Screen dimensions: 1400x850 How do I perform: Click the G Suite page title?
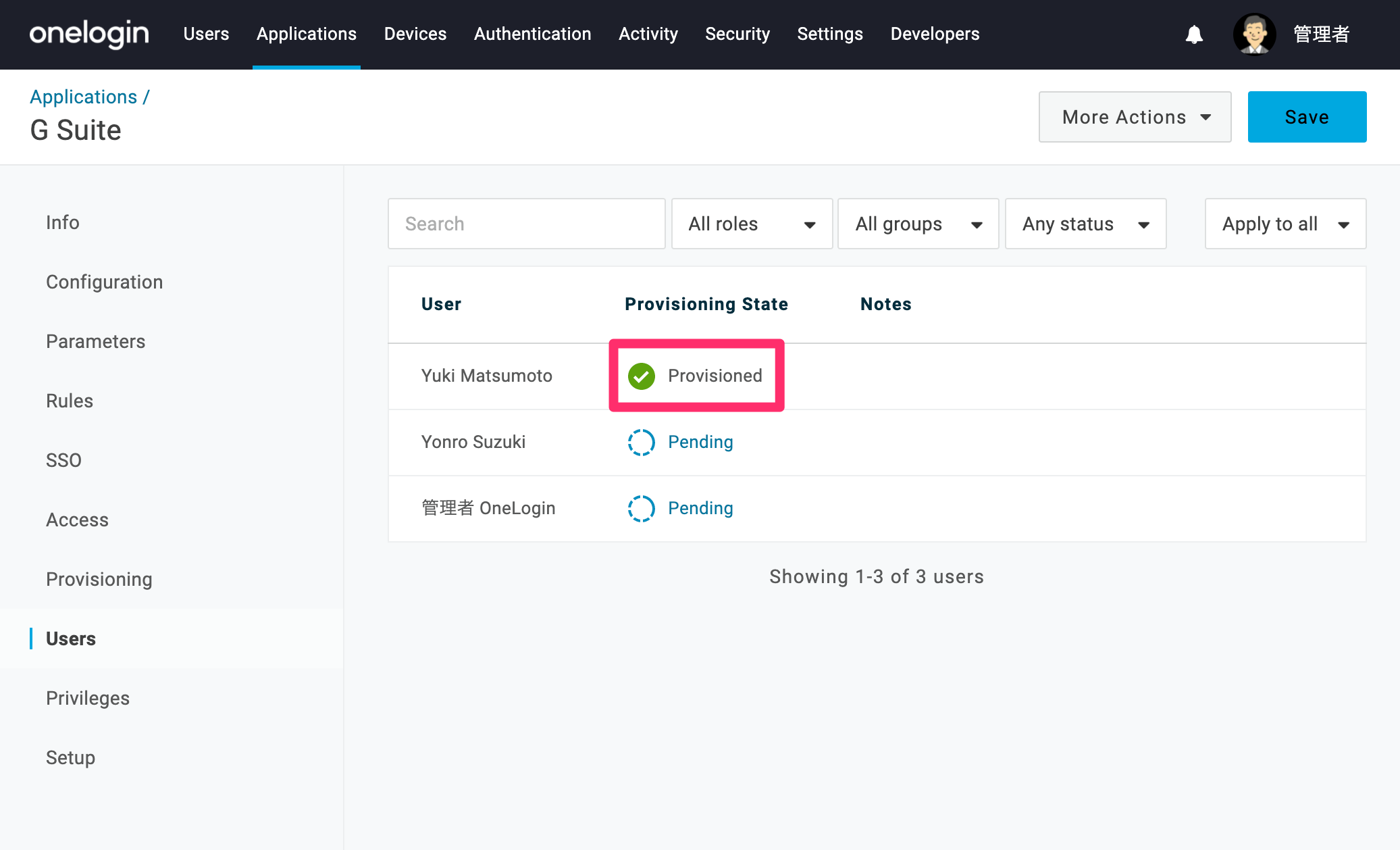pyautogui.click(x=76, y=130)
